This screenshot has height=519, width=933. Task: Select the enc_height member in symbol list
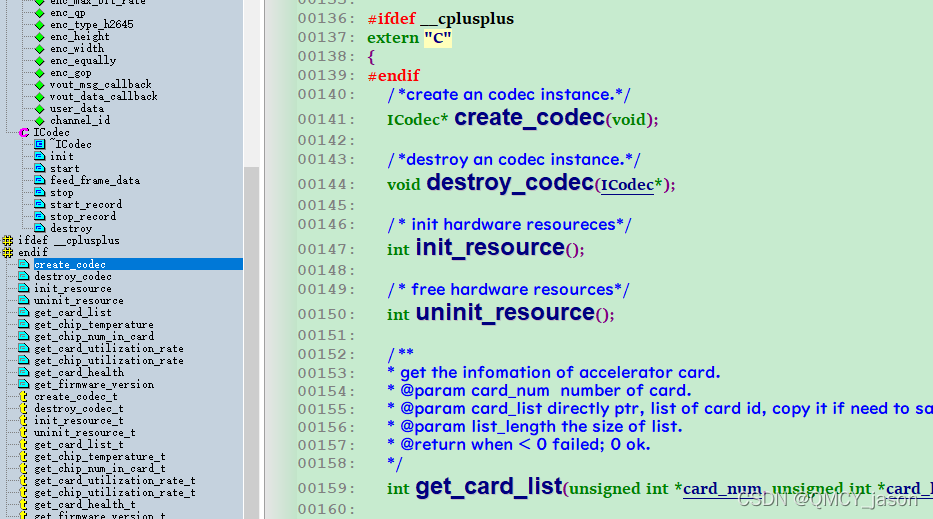[x=80, y=37]
